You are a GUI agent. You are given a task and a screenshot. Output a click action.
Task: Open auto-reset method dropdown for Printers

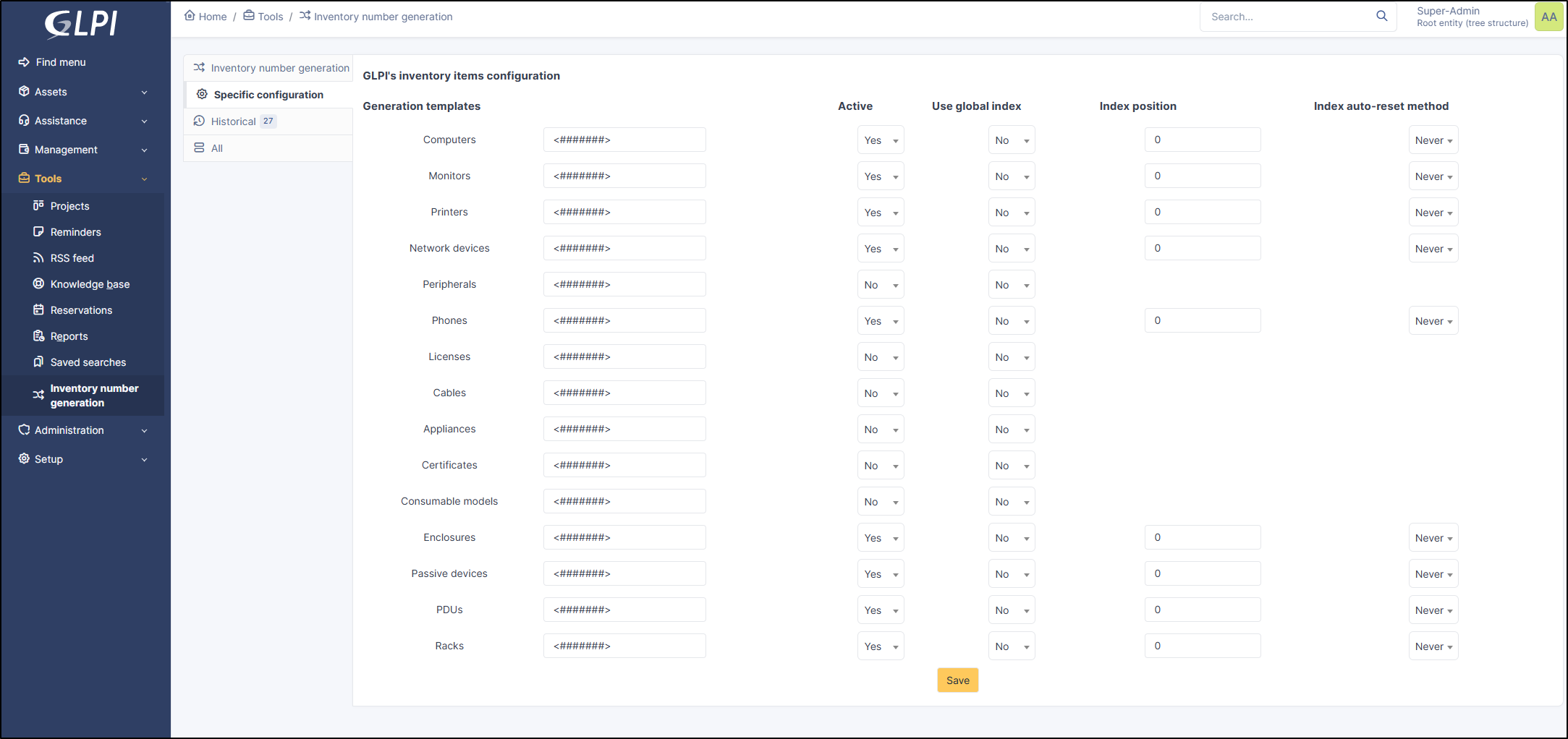pos(1433,213)
